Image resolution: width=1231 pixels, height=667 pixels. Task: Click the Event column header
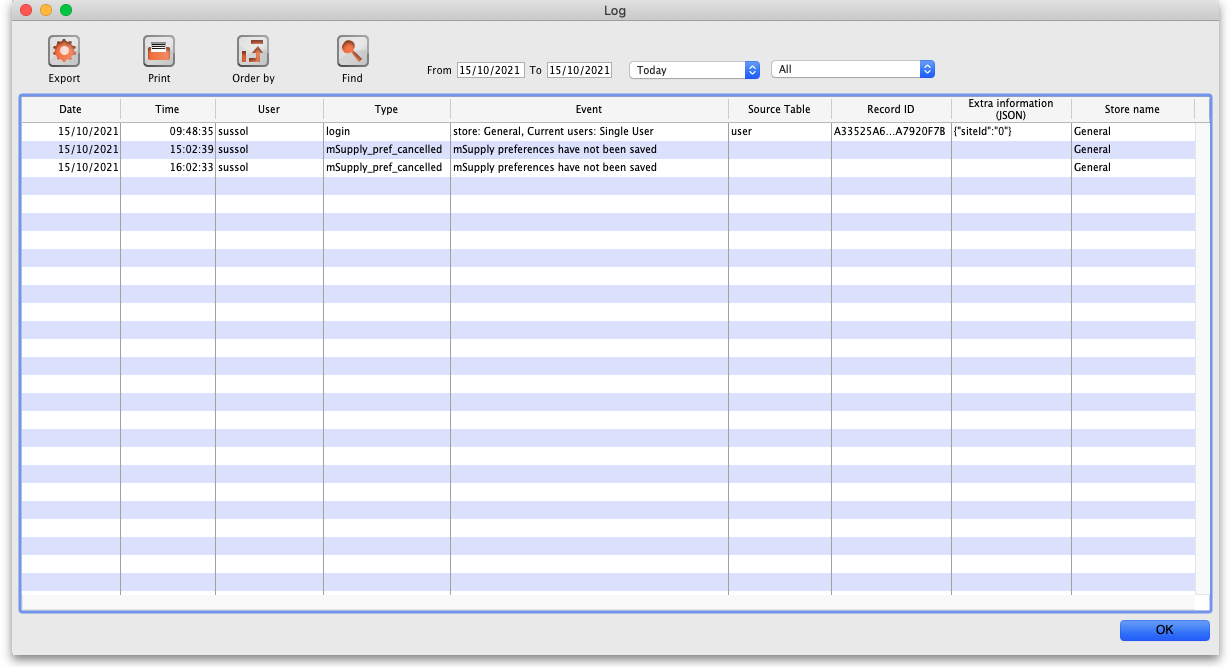[x=589, y=109]
